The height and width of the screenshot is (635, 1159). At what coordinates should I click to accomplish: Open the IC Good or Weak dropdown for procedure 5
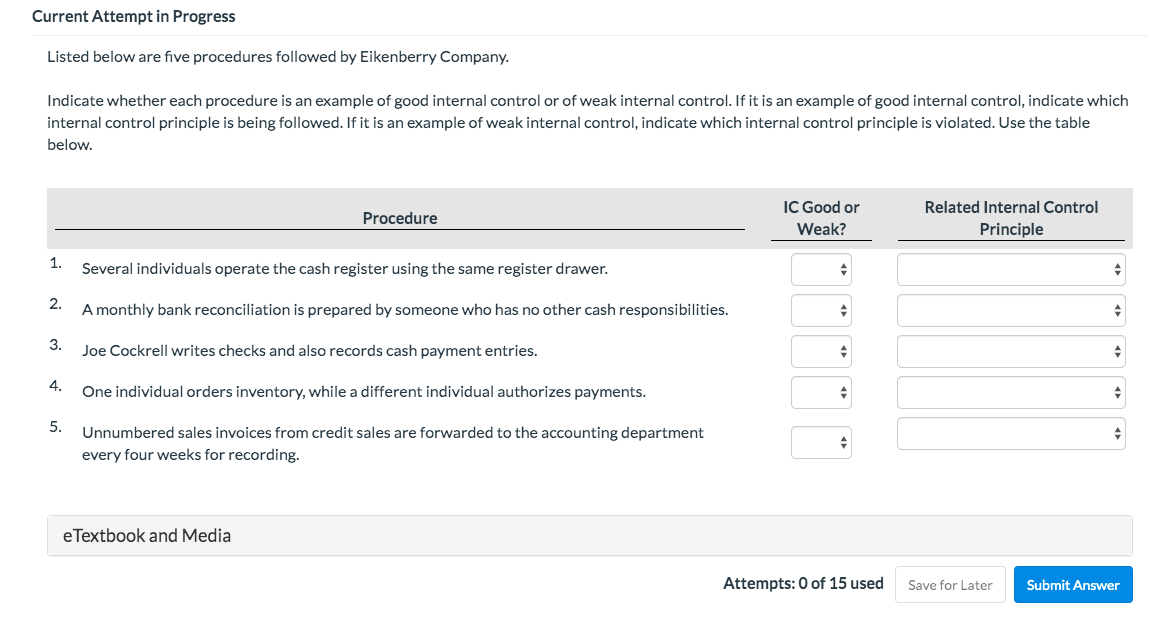pyautogui.click(x=820, y=442)
